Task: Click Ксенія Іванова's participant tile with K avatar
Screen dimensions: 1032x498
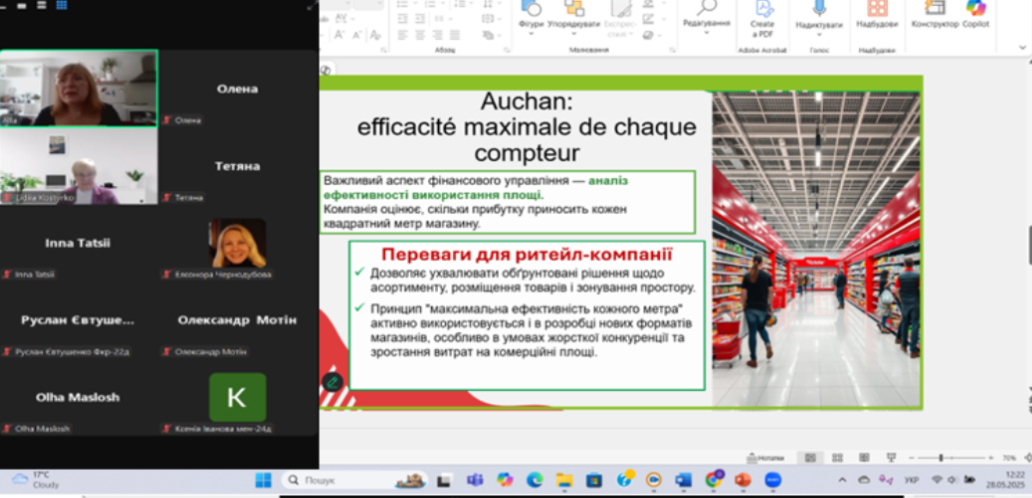Action: (x=237, y=397)
